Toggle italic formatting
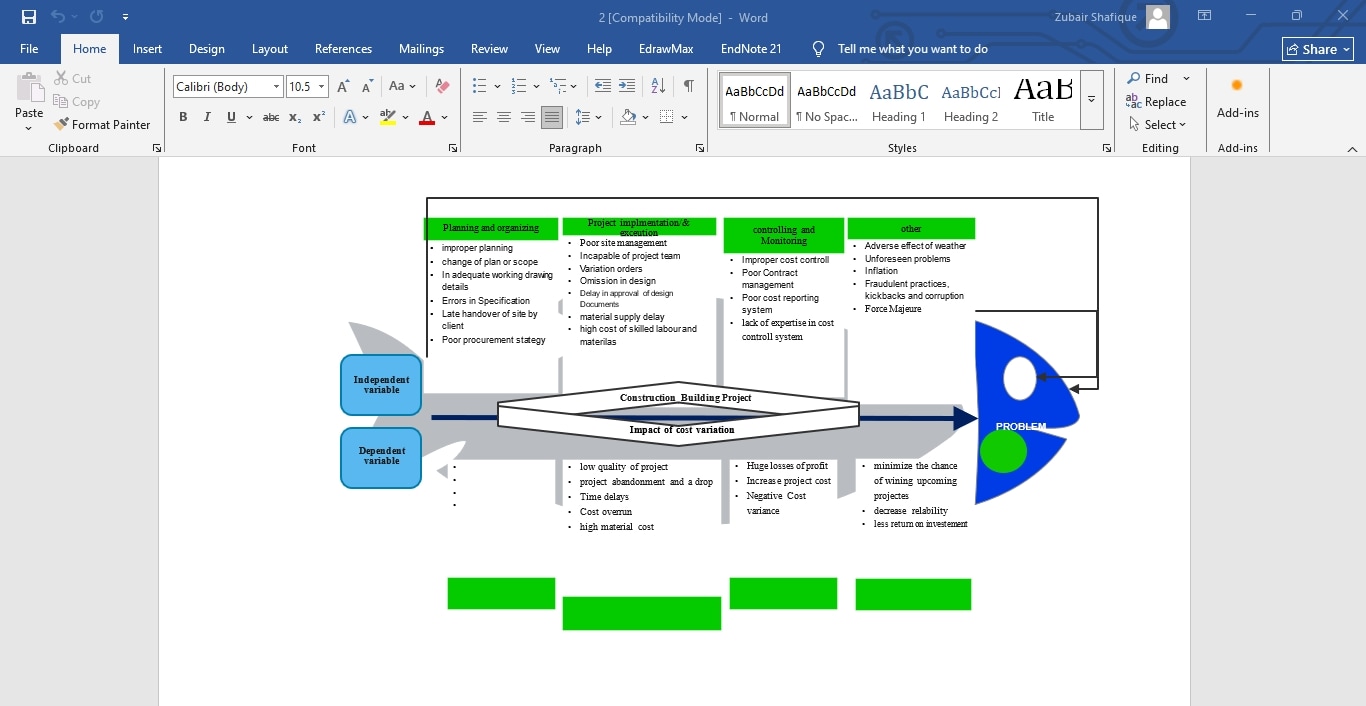The image size is (1366, 706). point(207,117)
